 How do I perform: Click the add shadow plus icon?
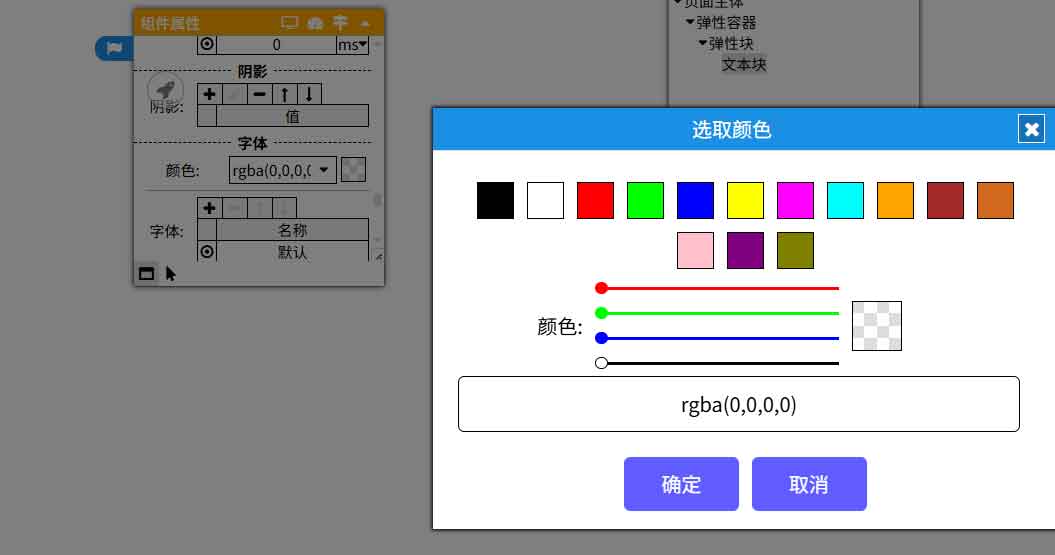[x=208, y=94]
